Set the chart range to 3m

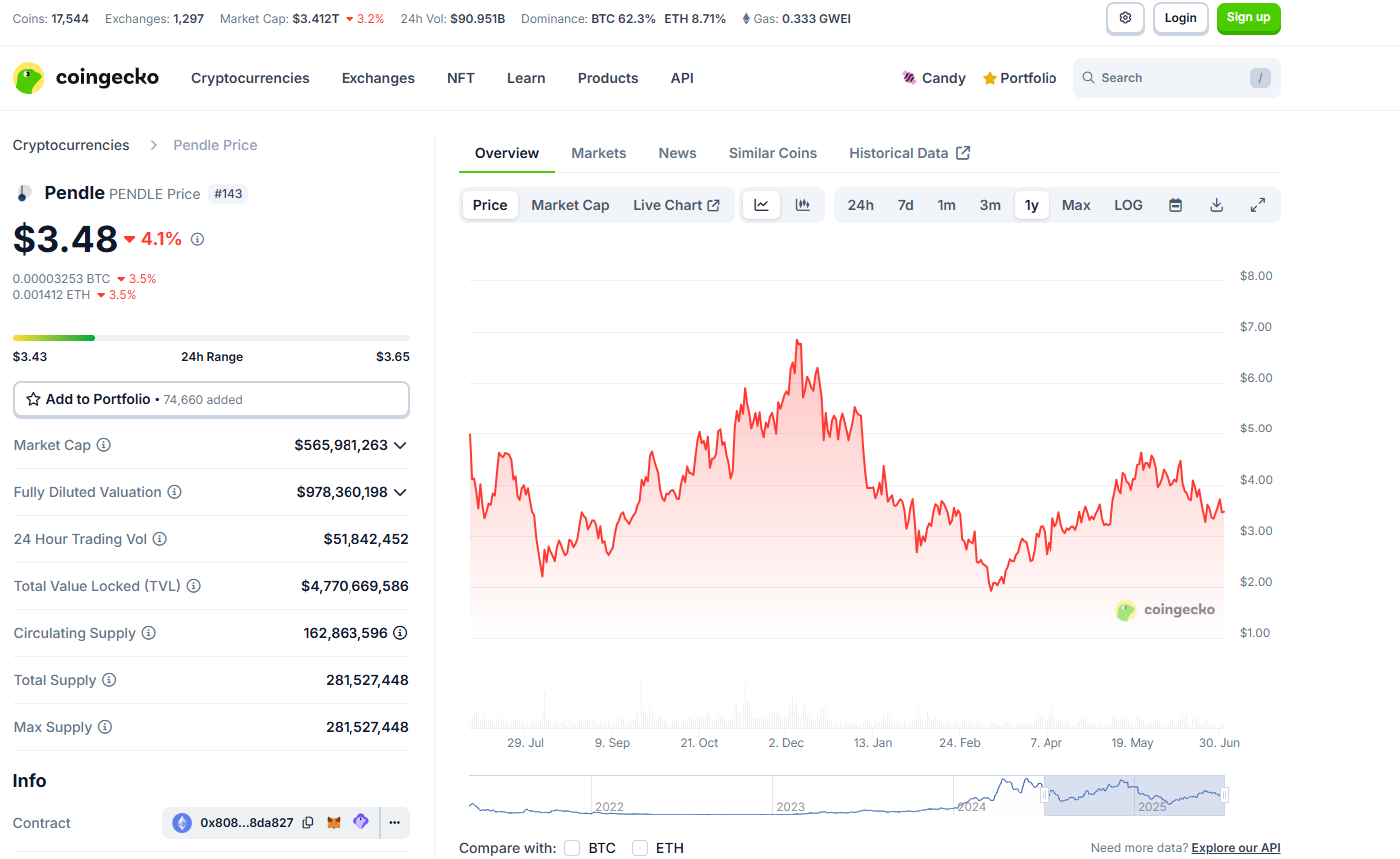(990, 205)
